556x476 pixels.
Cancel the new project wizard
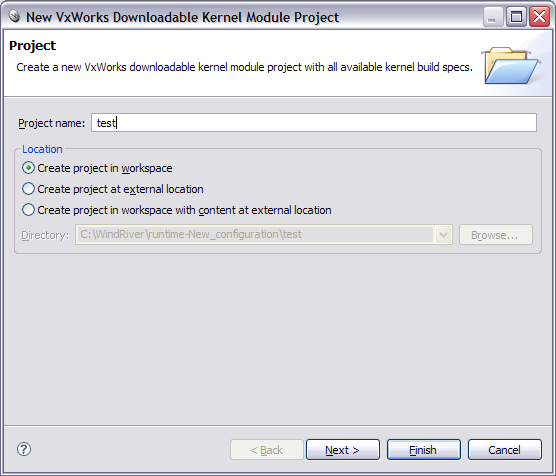505,450
